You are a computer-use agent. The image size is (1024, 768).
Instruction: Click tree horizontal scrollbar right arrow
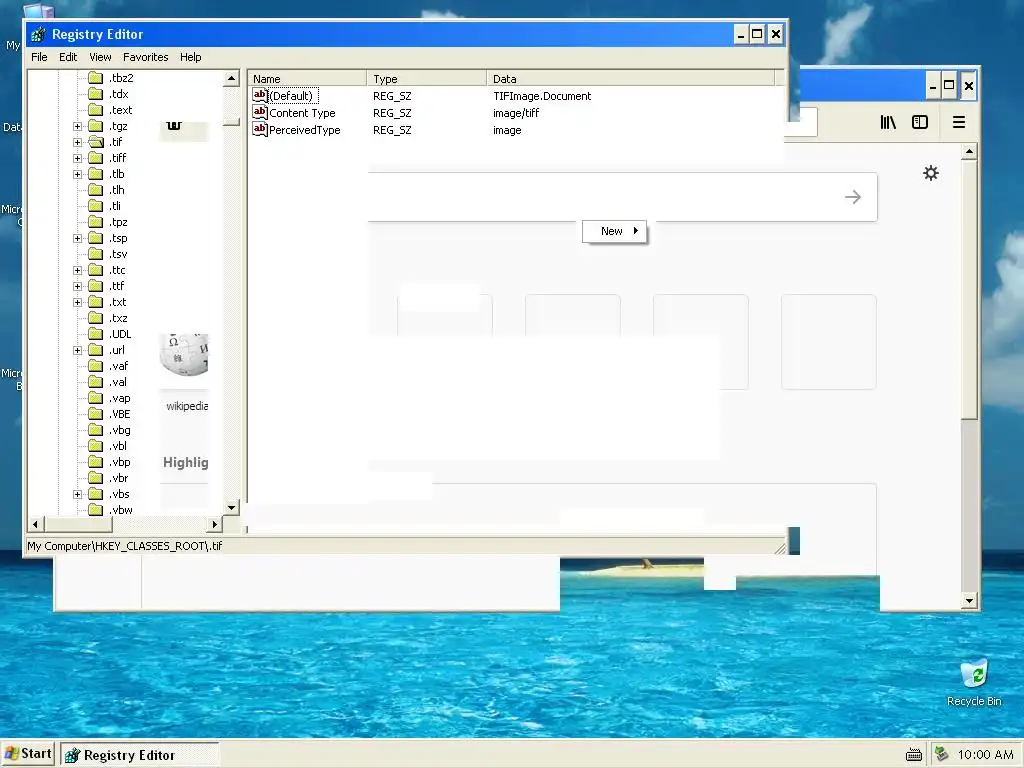coord(214,524)
